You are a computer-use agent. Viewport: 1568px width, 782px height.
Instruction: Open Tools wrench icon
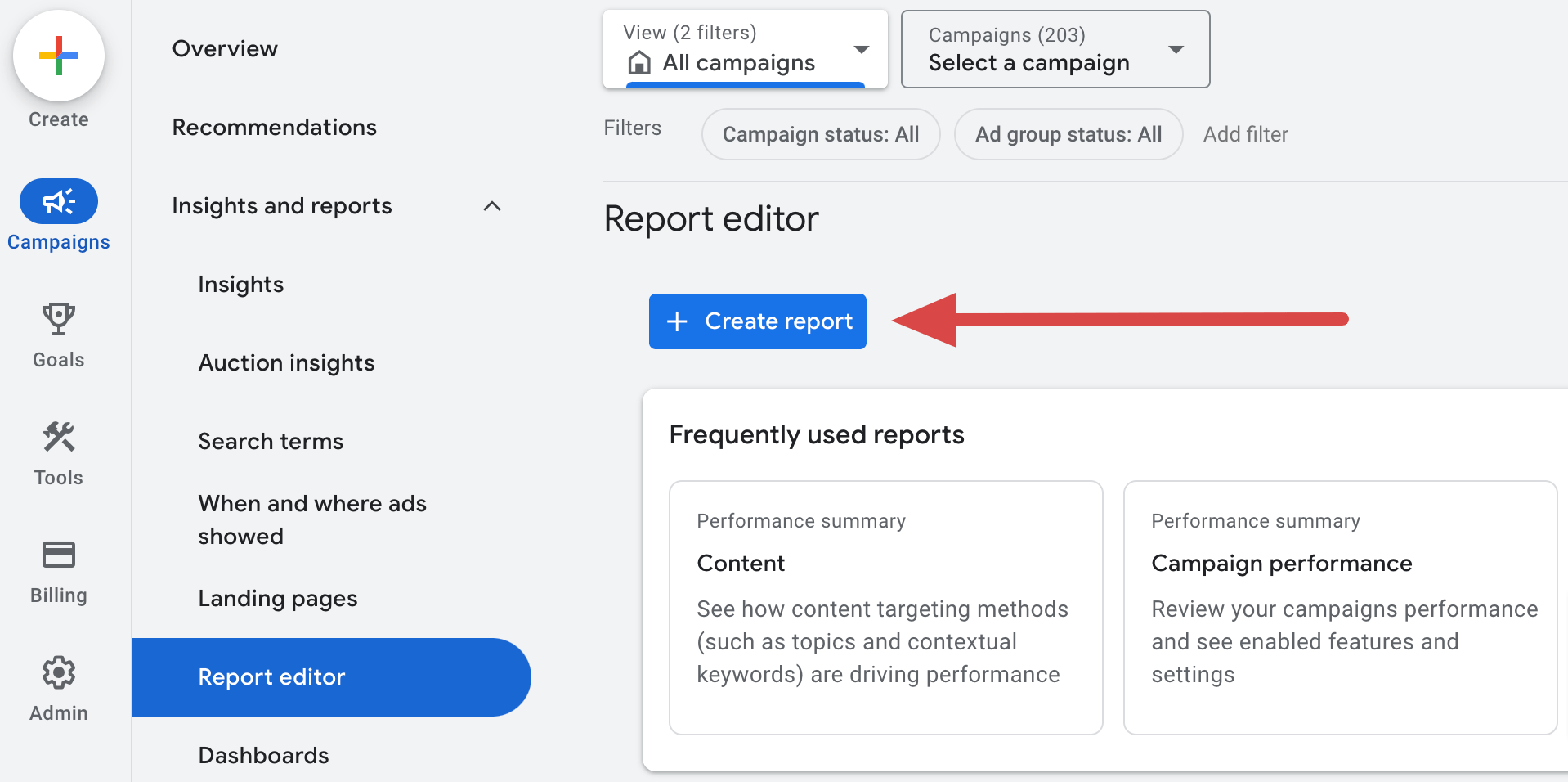tap(59, 437)
